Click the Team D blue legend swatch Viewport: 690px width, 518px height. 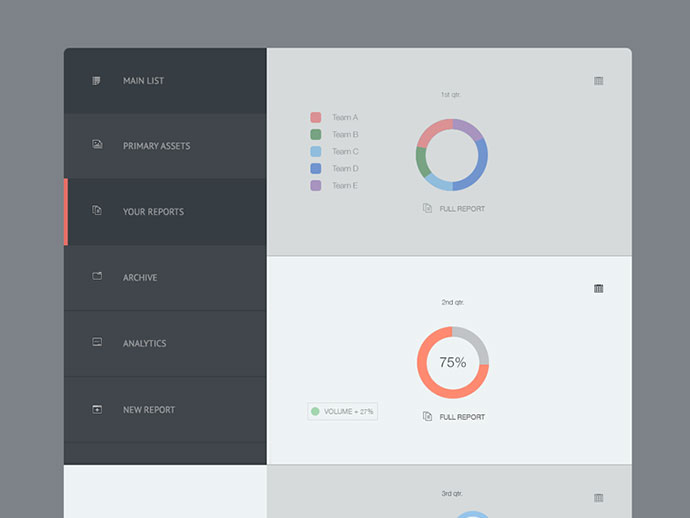pyautogui.click(x=316, y=169)
